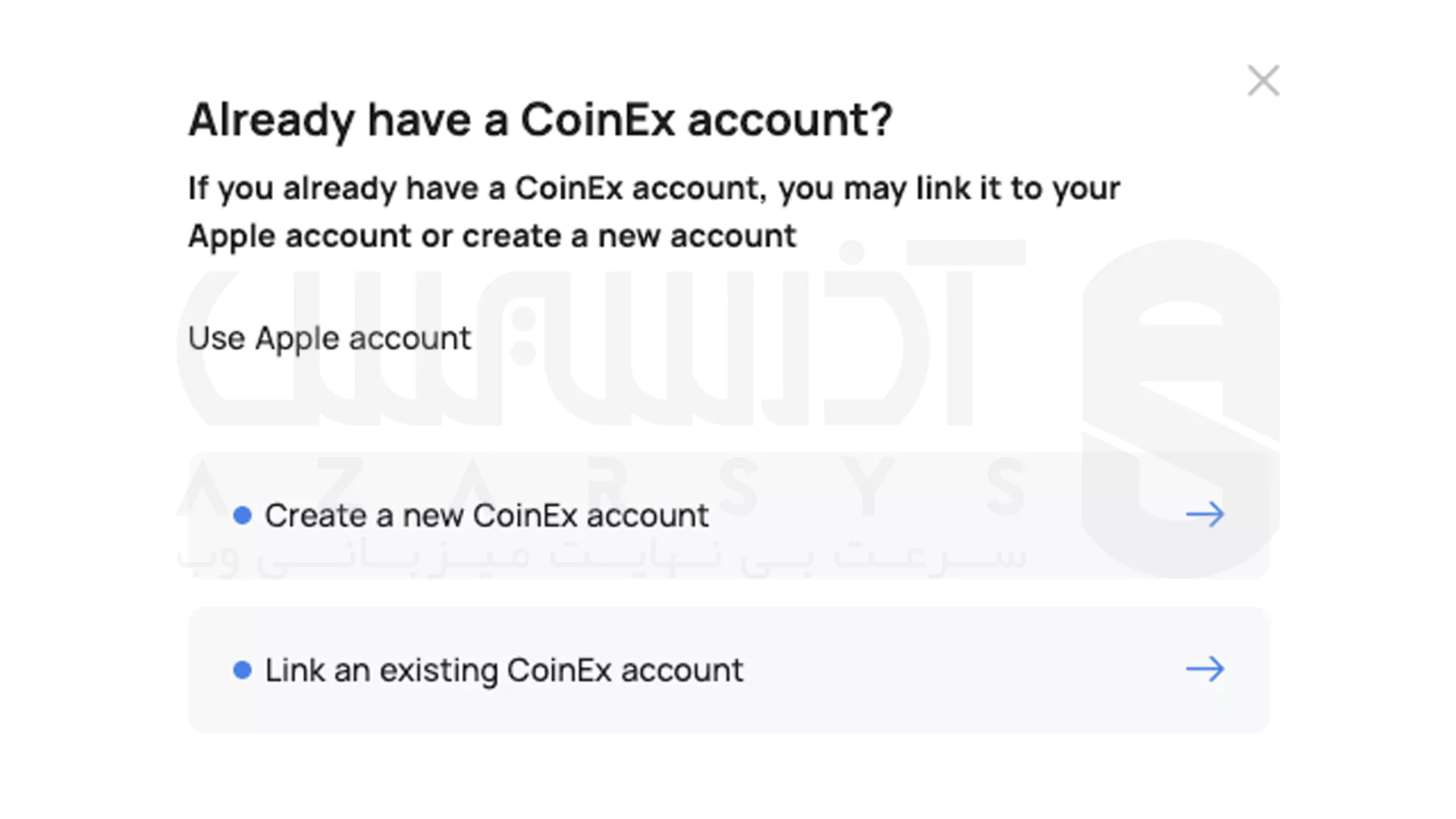Click the Already have a CoinEx account heading
This screenshot has height=819, width=1456.
pos(541,119)
